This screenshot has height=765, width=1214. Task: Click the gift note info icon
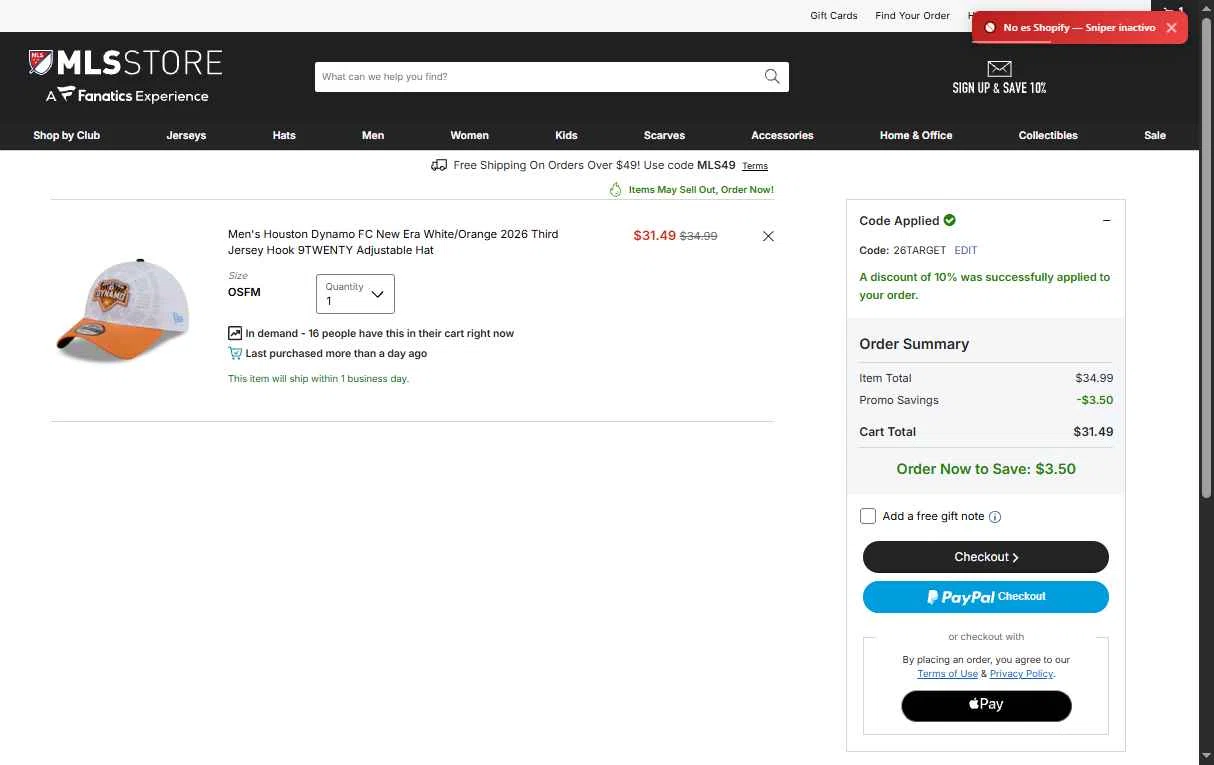pos(995,517)
